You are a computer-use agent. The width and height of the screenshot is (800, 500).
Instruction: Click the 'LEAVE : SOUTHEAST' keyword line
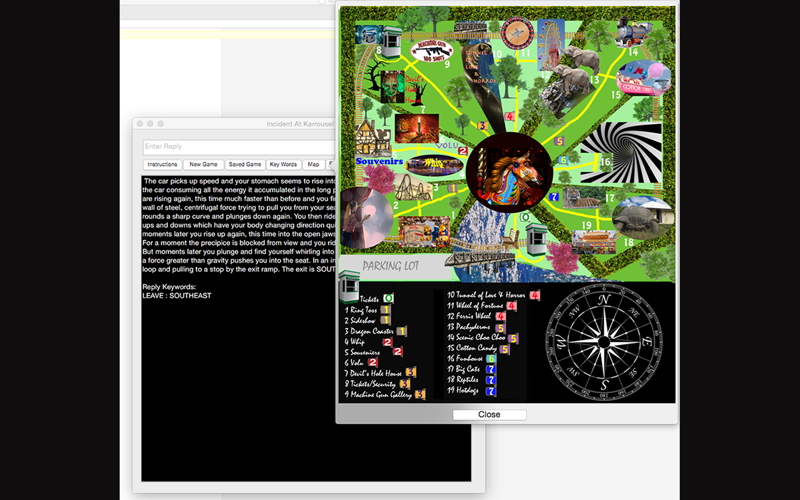177,296
